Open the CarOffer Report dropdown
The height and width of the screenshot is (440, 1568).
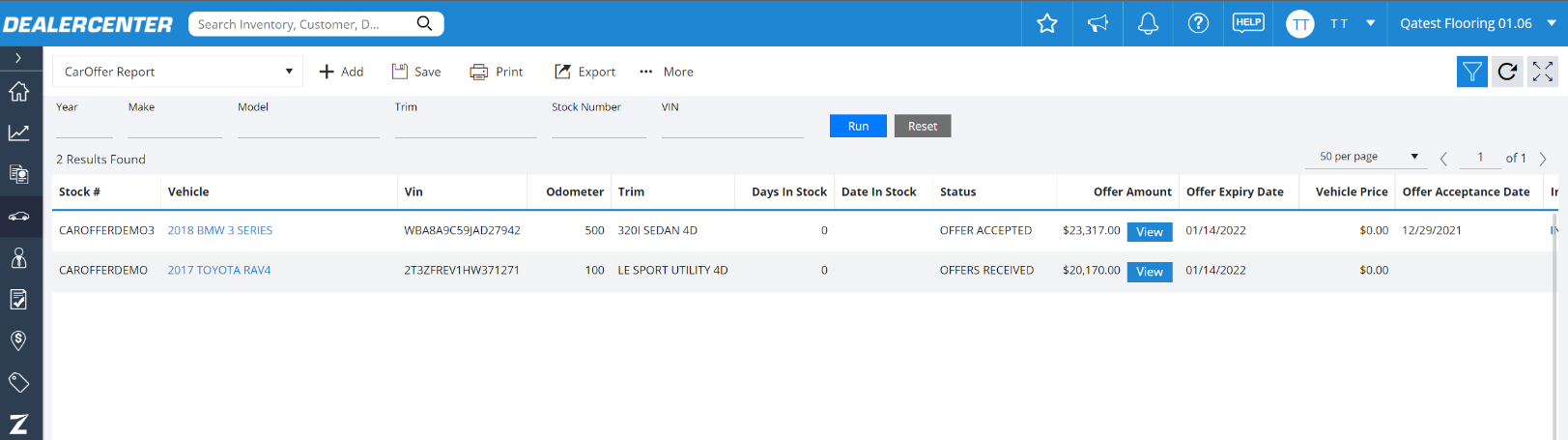178,72
